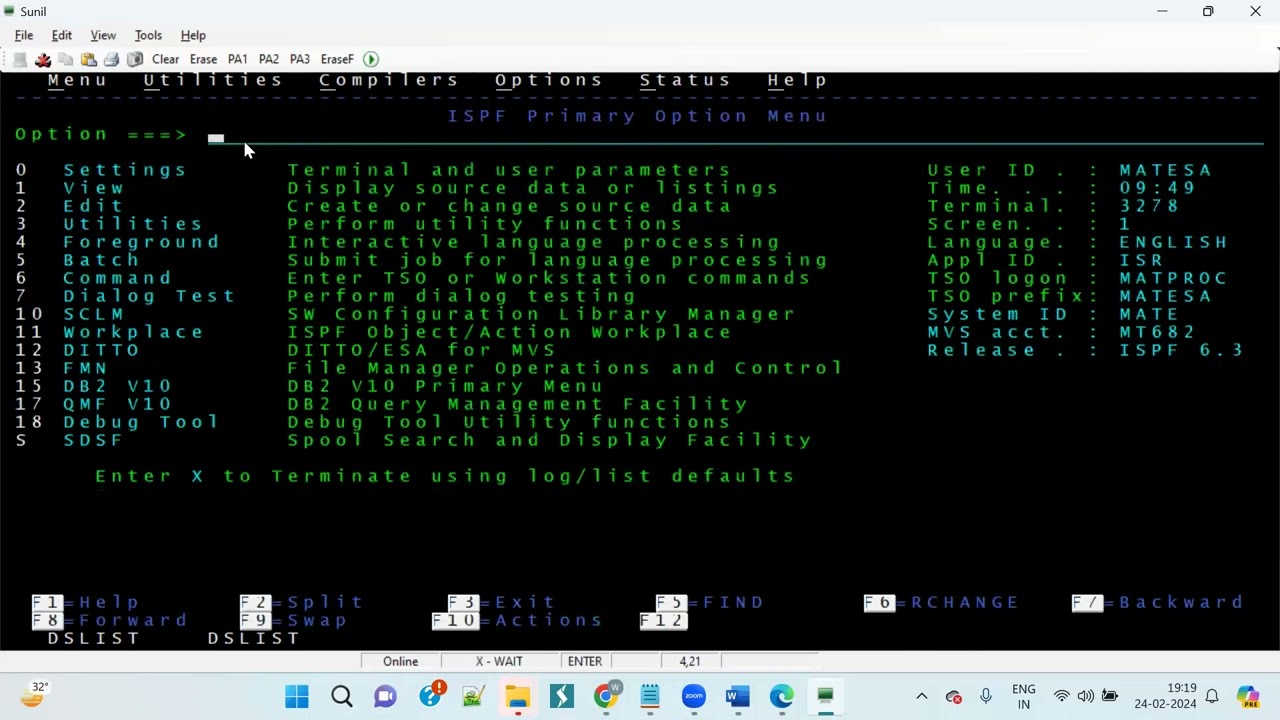Click the F8=Forward function key
The image size is (1280, 720).
pyautogui.click(x=110, y=620)
